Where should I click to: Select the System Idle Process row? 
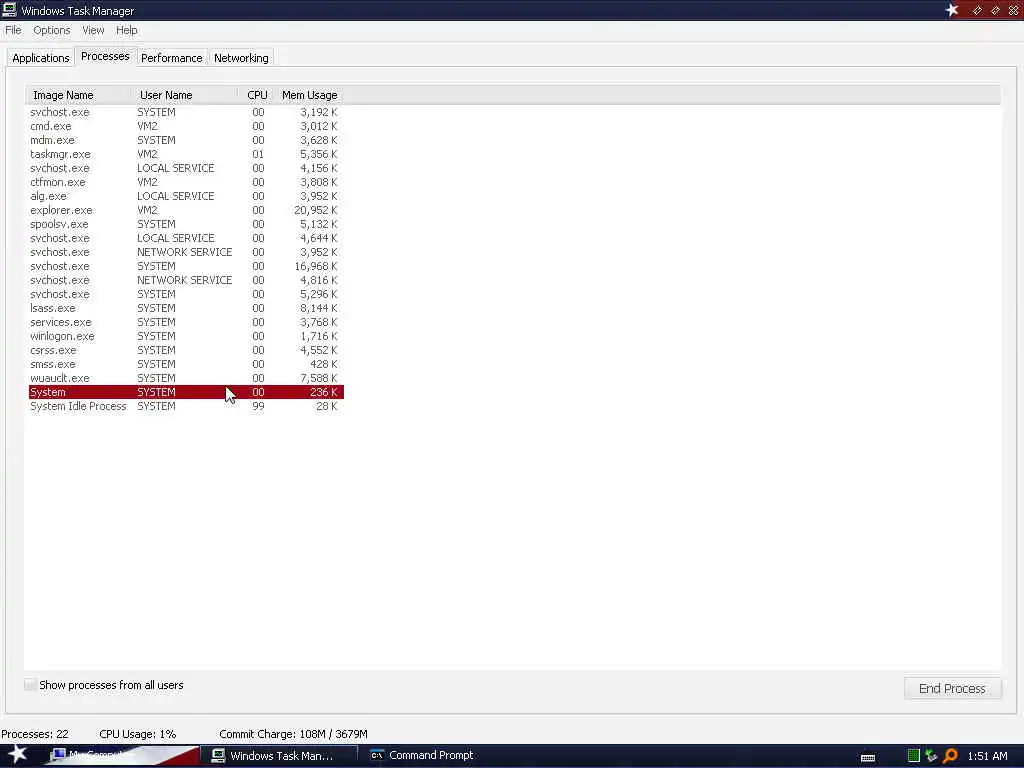[186, 406]
